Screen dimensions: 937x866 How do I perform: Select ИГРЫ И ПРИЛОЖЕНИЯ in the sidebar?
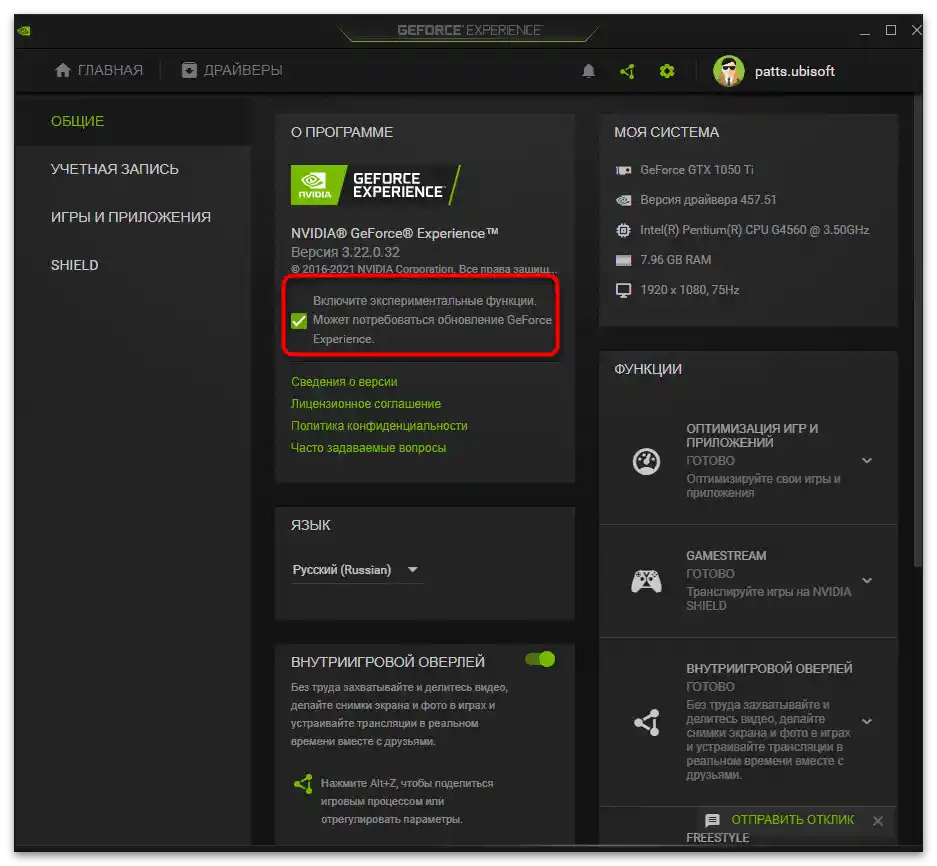point(131,217)
